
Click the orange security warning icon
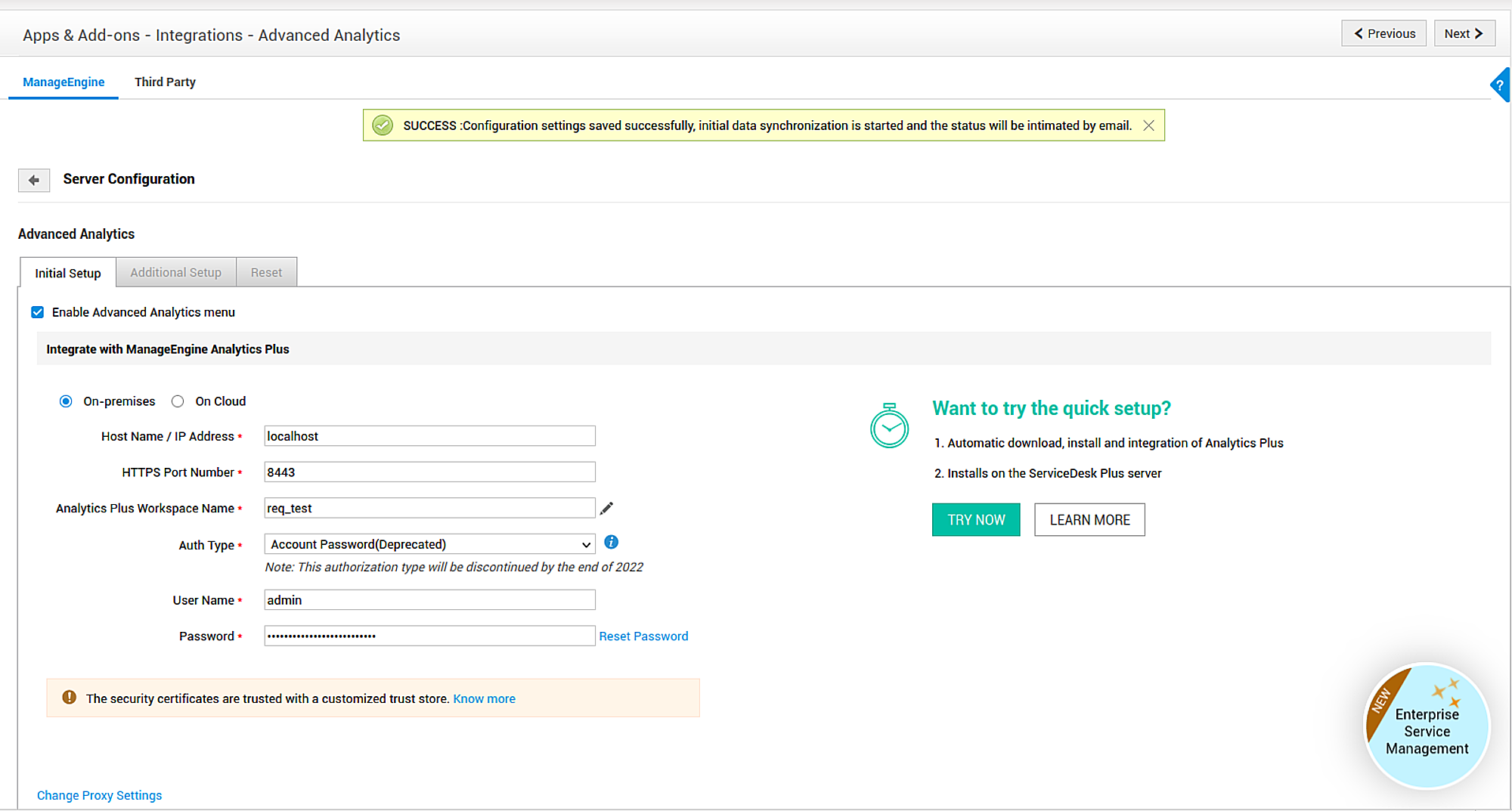coord(69,698)
